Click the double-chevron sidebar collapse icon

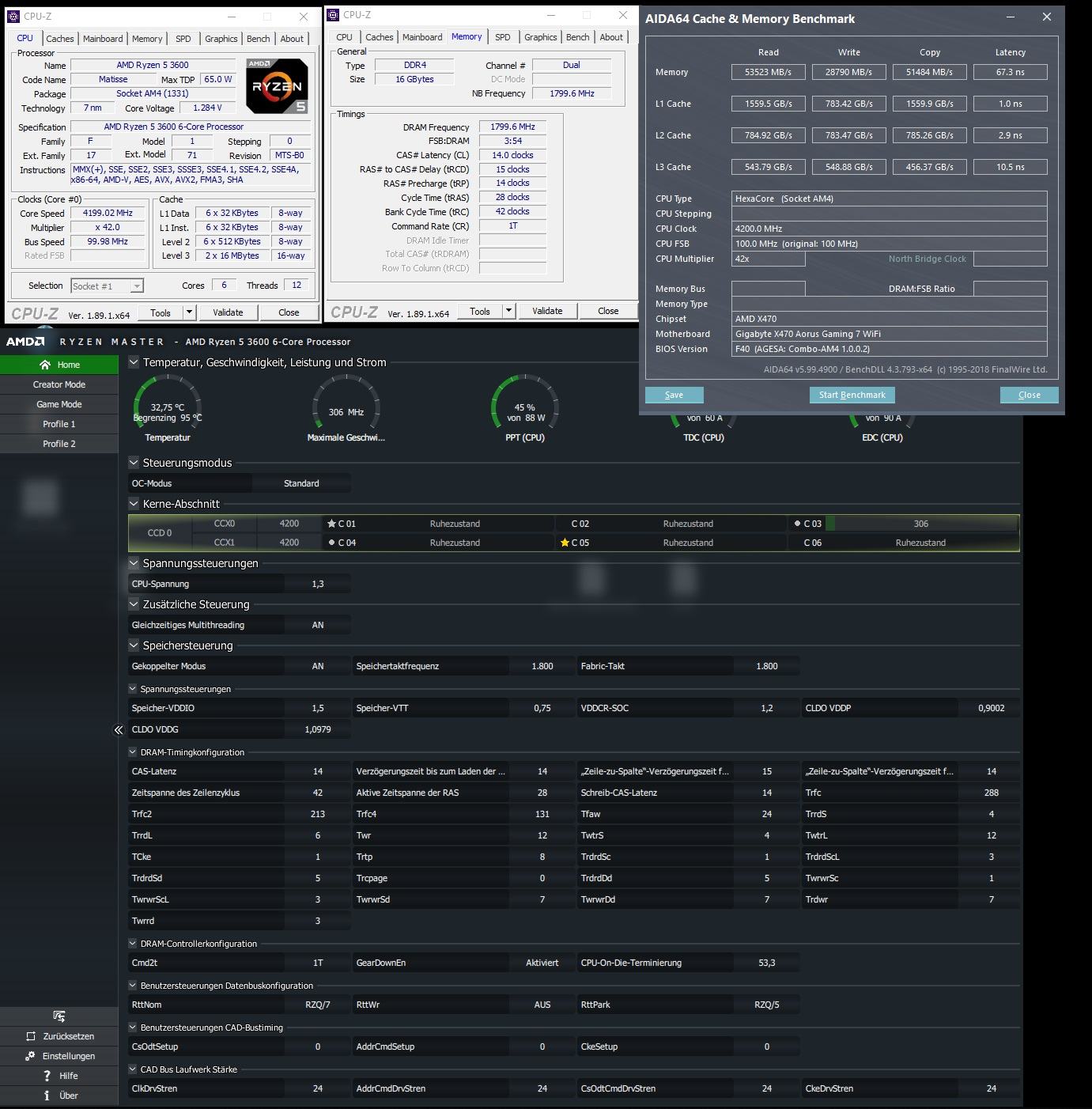(x=119, y=730)
